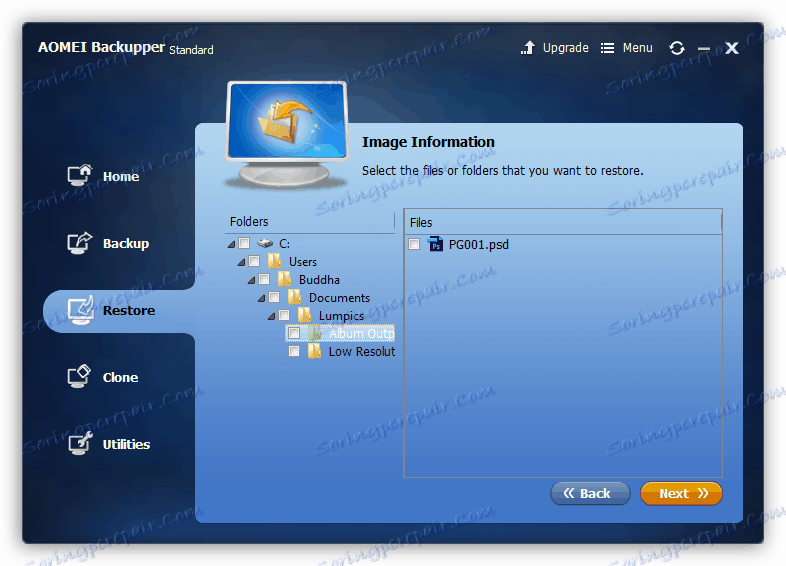Click the refresh icon in title bar
The image size is (786, 566).
pyautogui.click(x=677, y=48)
